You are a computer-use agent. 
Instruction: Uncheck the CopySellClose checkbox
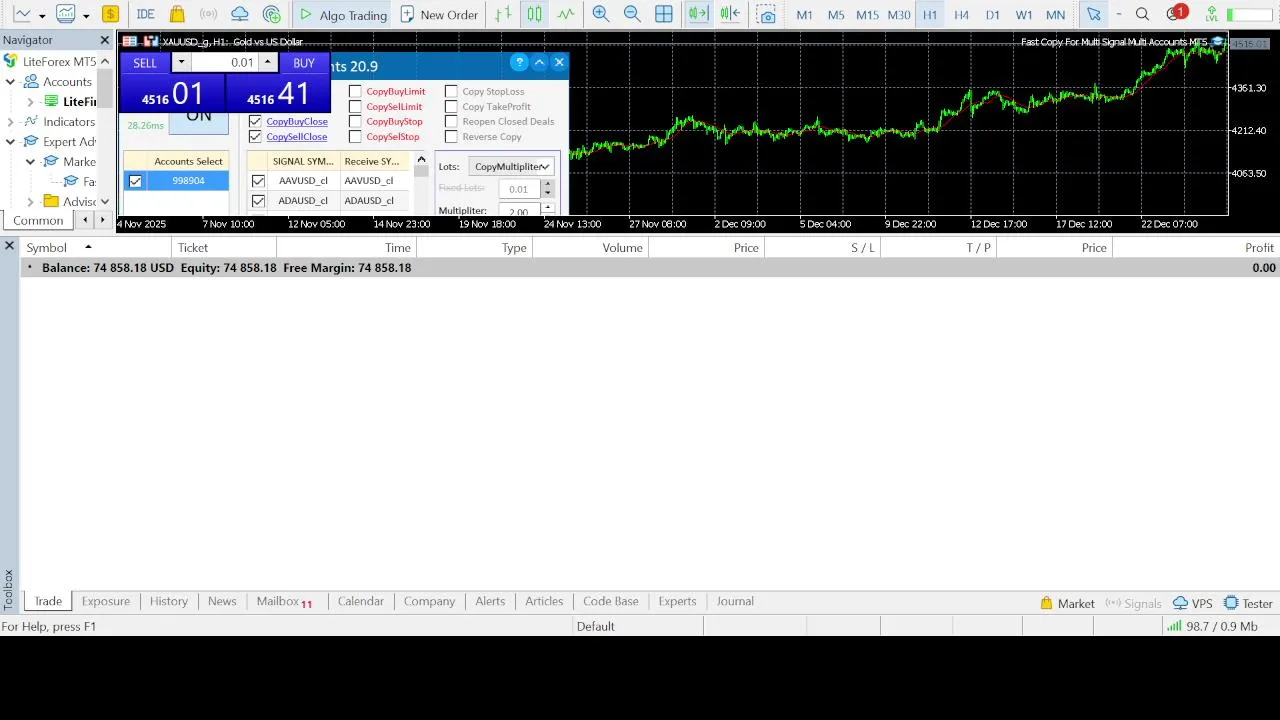point(255,137)
